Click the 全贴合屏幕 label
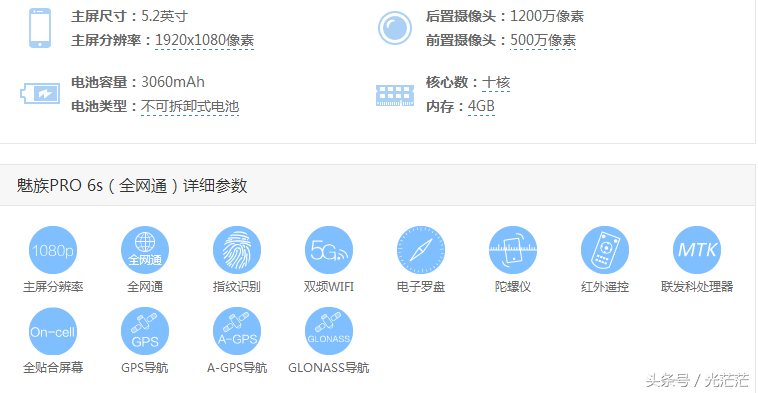The width and height of the screenshot is (758, 393). (53, 368)
